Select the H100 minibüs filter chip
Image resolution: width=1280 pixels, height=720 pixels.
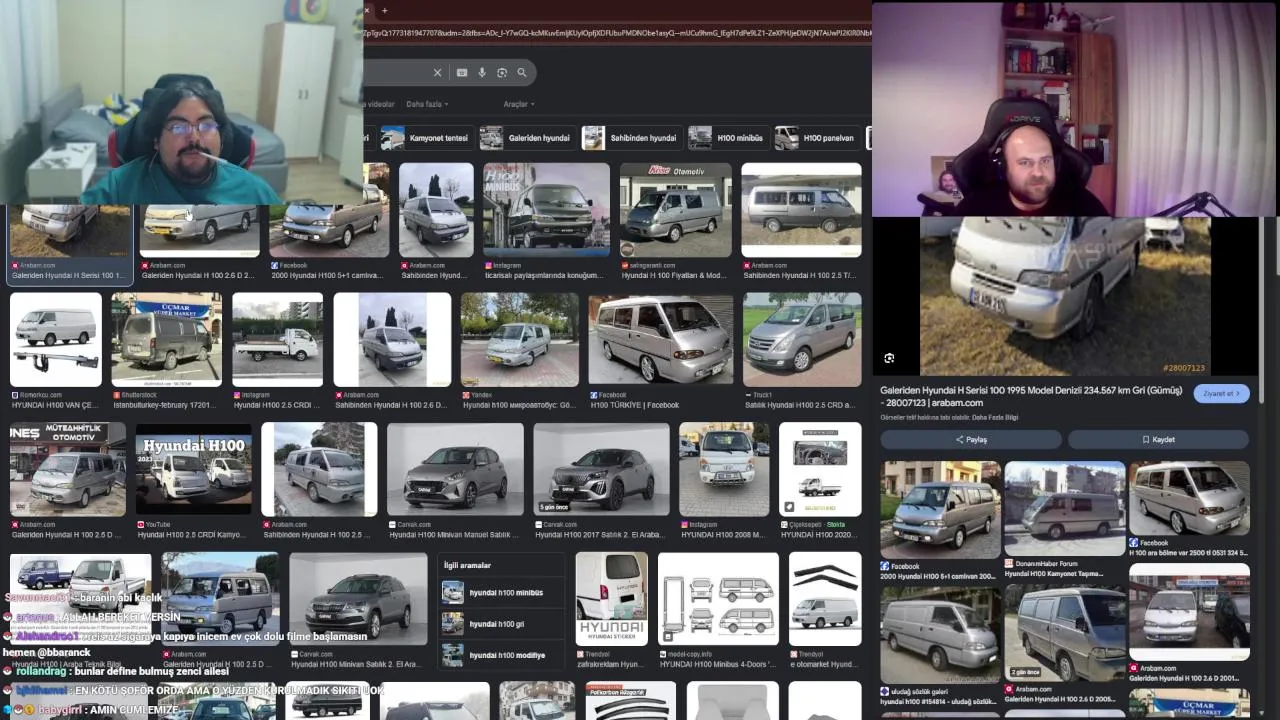pos(727,138)
